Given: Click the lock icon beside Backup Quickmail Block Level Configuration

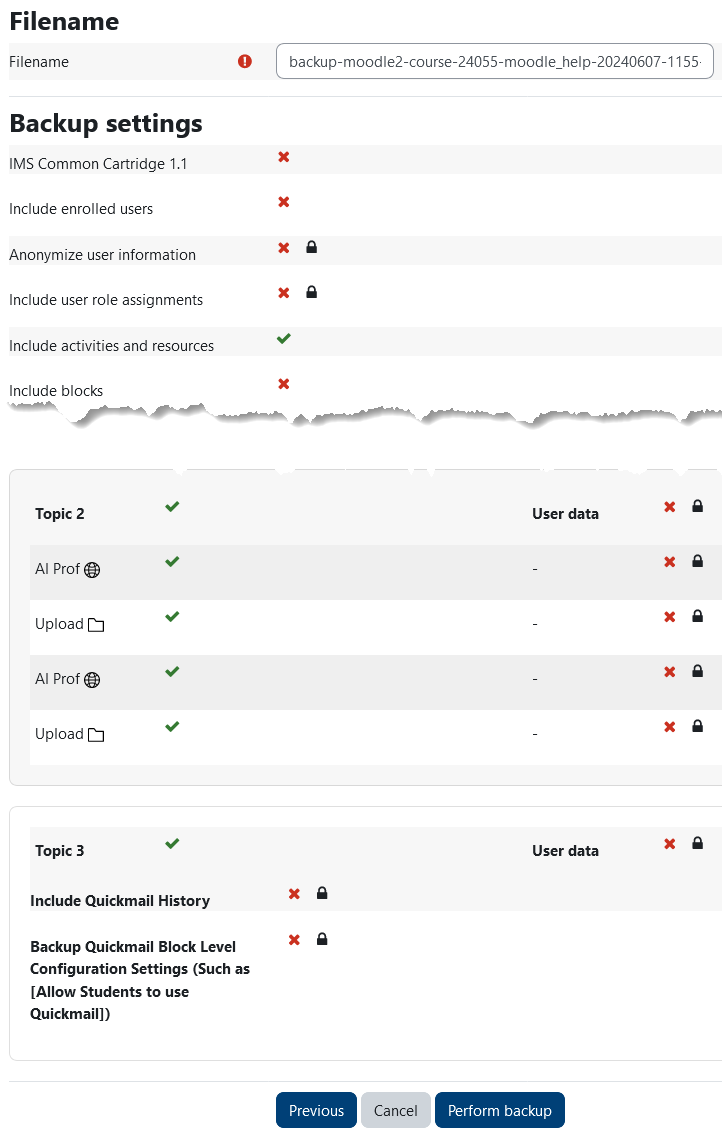Looking at the screenshot, I should (x=322, y=939).
